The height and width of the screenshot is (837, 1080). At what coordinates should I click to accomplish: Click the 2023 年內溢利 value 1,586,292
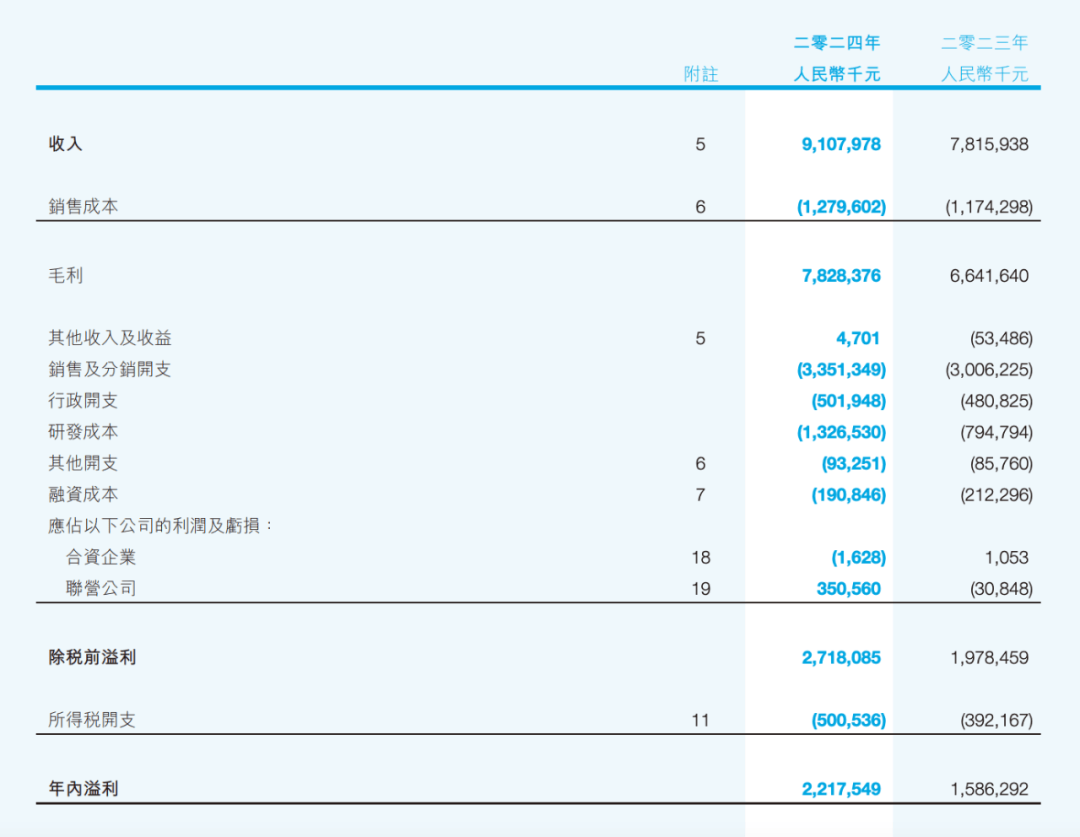989,789
